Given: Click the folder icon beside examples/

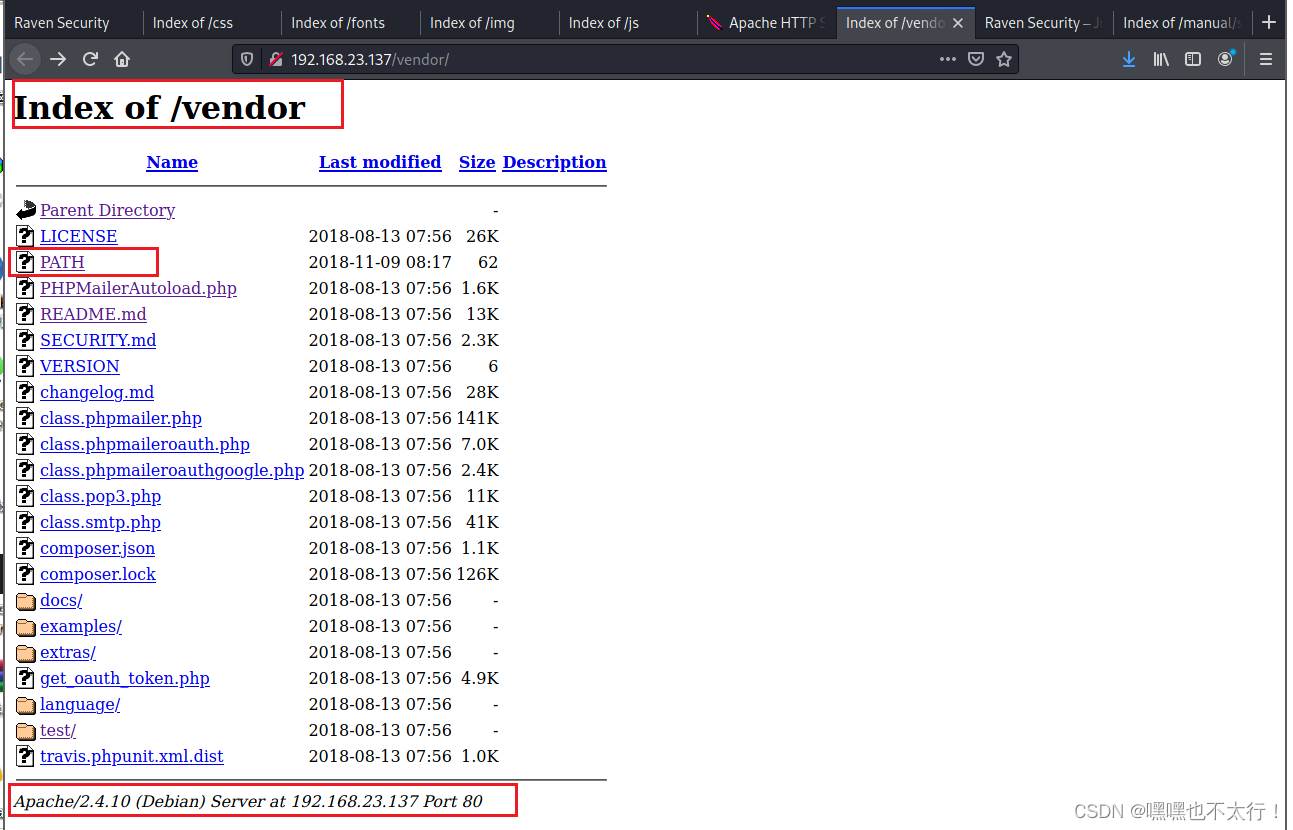Looking at the screenshot, I should (x=26, y=627).
